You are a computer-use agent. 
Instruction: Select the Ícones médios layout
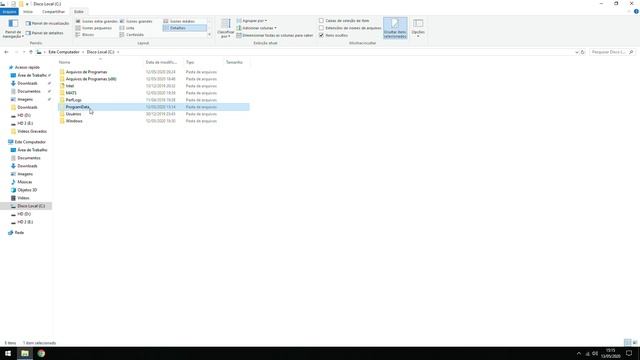[179, 21]
